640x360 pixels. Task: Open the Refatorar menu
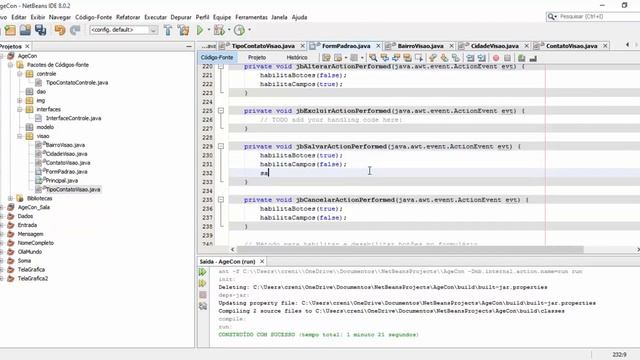(128, 17)
